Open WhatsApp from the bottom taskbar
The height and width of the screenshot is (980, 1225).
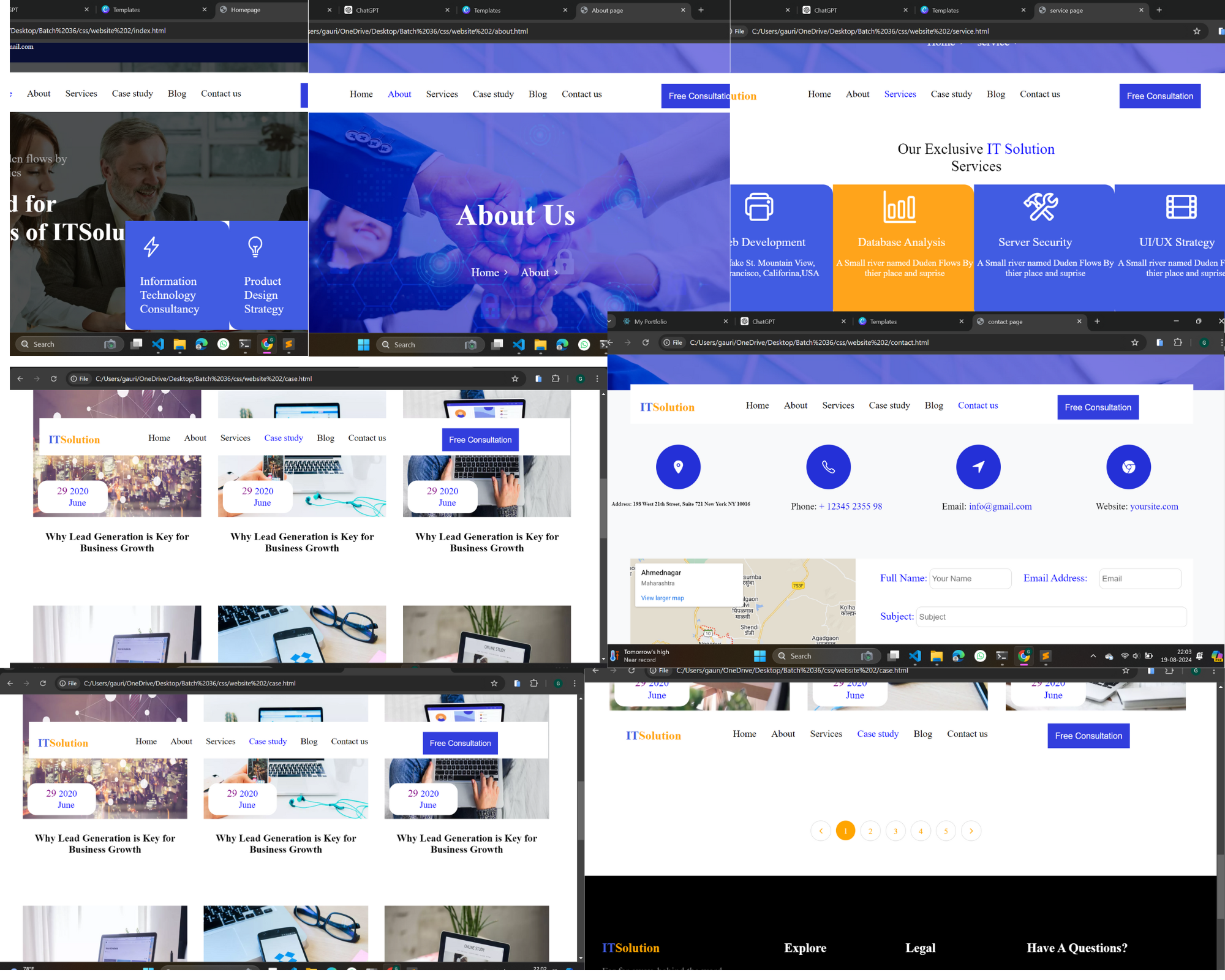click(980, 656)
